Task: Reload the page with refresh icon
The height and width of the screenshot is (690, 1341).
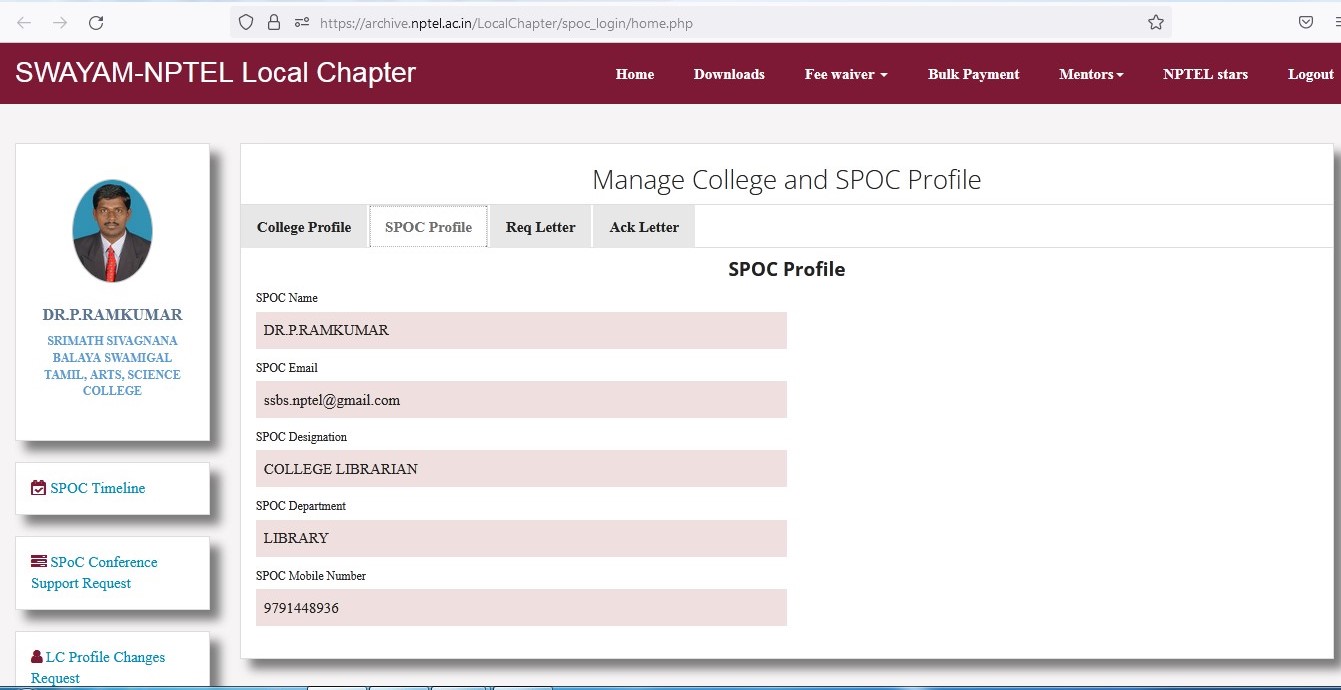Action: (x=96, y=22)
